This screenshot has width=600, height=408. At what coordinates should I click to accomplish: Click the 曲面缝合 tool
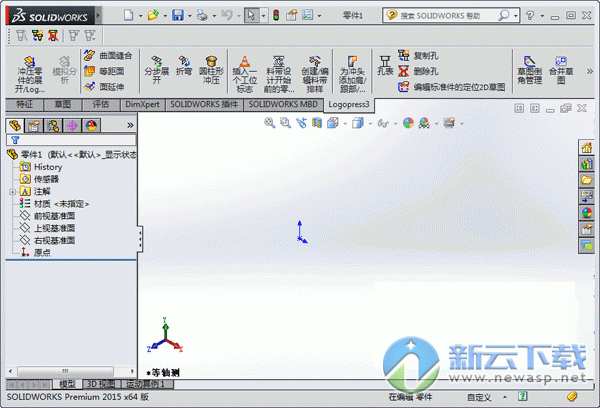coord(108,55)
